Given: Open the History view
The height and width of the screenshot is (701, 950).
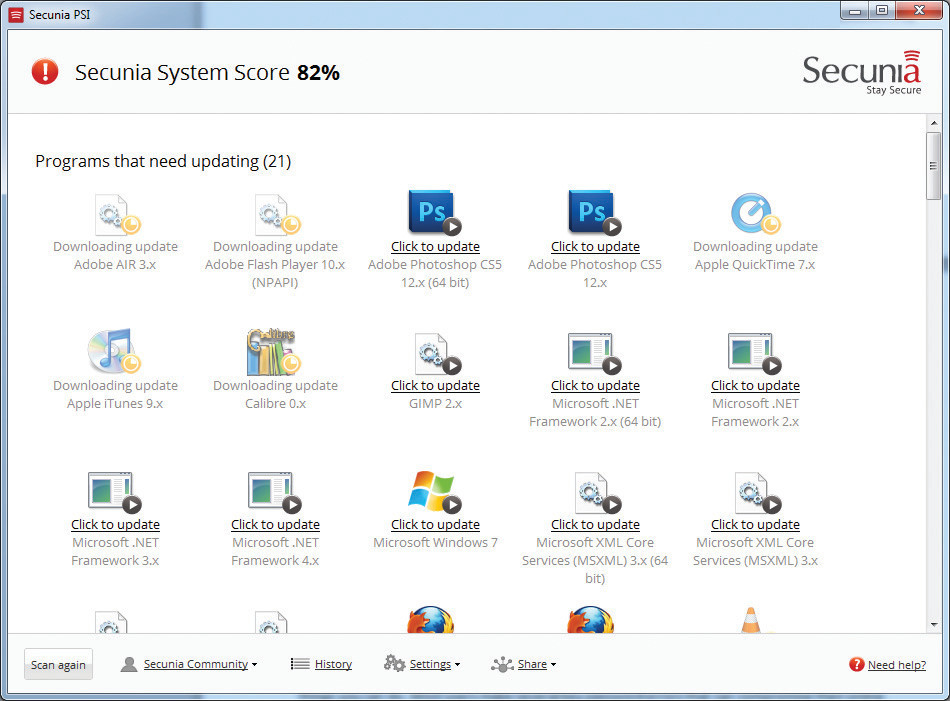Looking at the screenshot, I should [332, 664].
